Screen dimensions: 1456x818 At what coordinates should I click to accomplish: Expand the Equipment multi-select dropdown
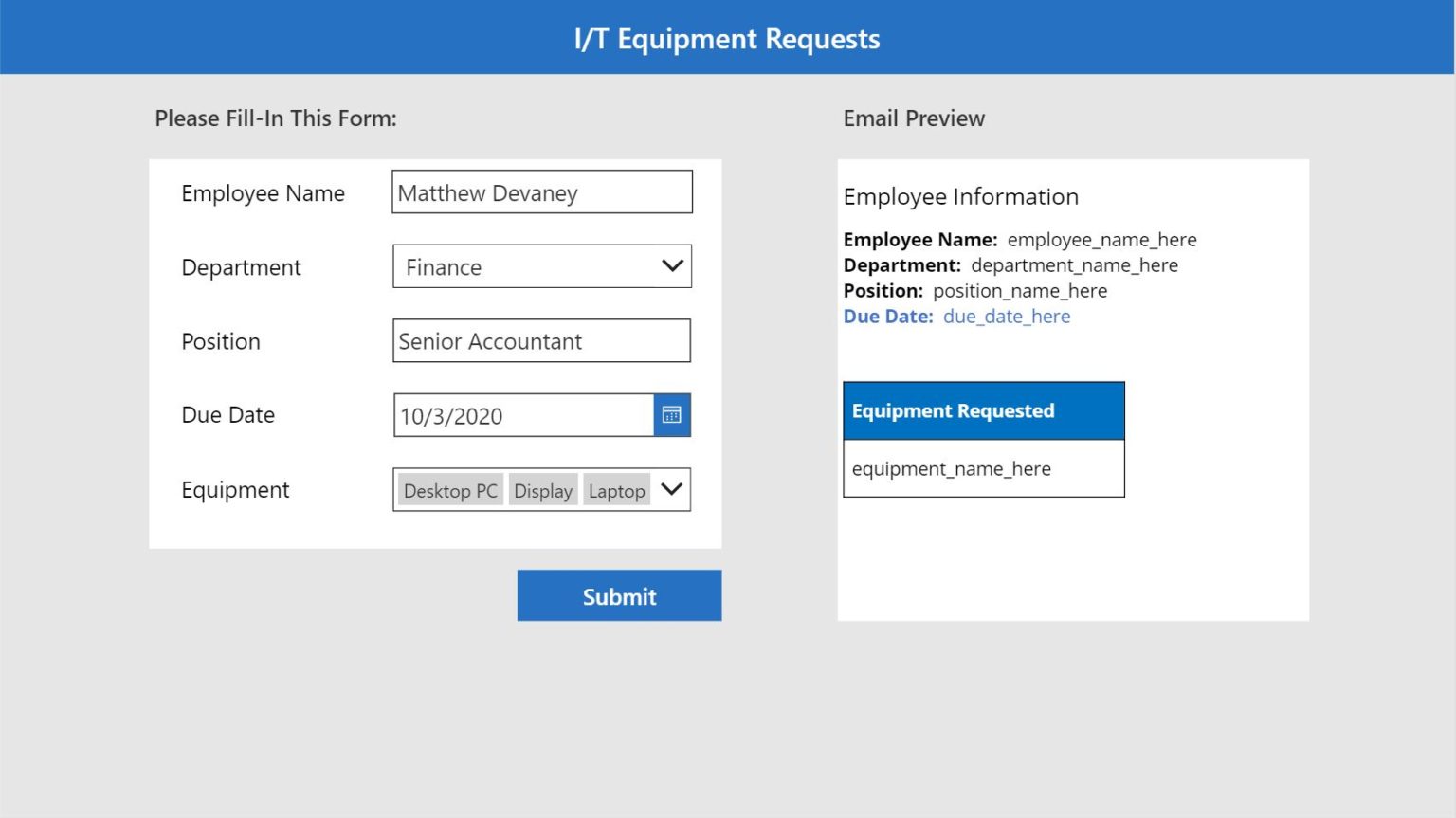pos(671,489)
